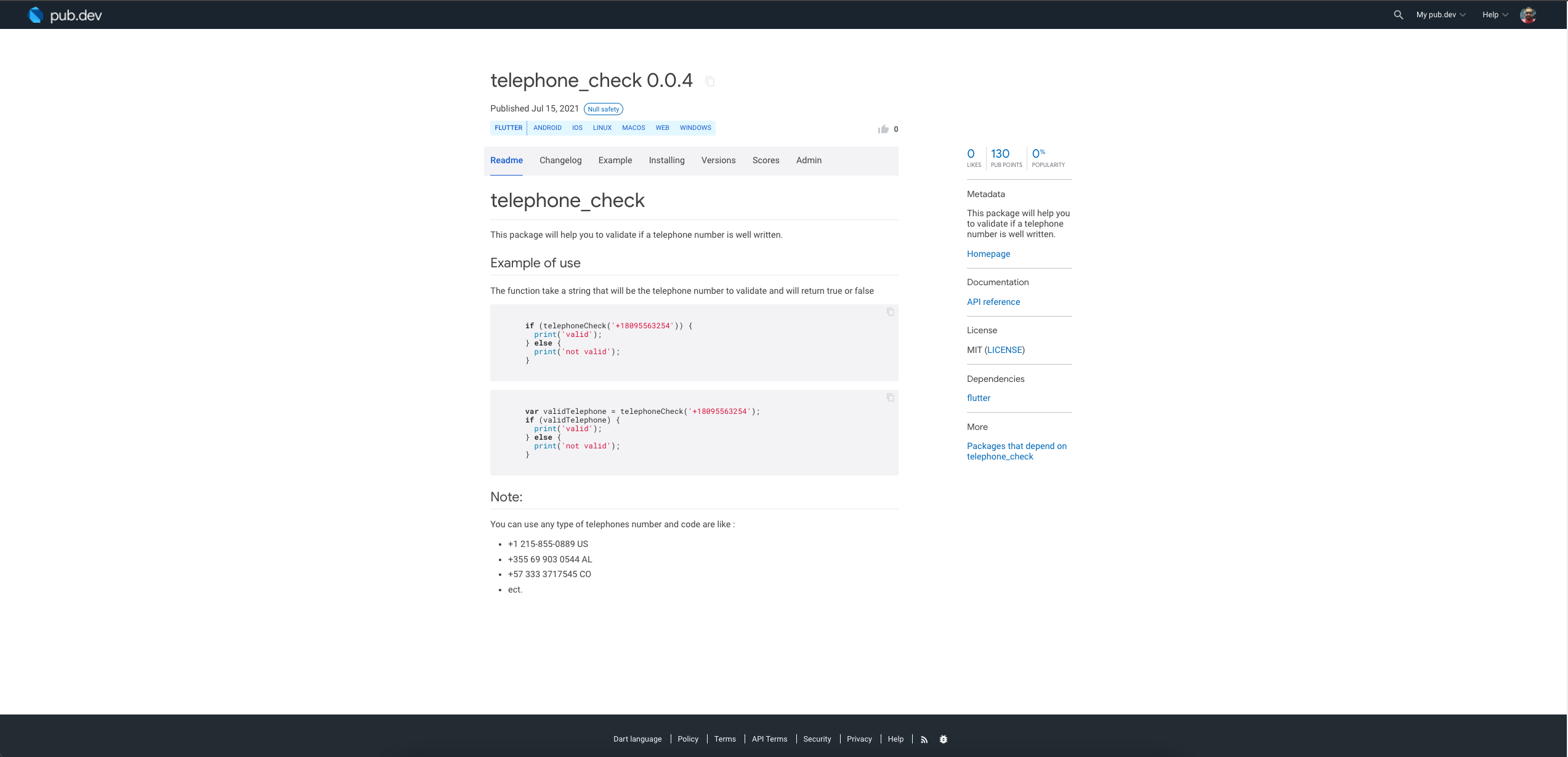Open the flutter dependency link

tap(978, 398)
